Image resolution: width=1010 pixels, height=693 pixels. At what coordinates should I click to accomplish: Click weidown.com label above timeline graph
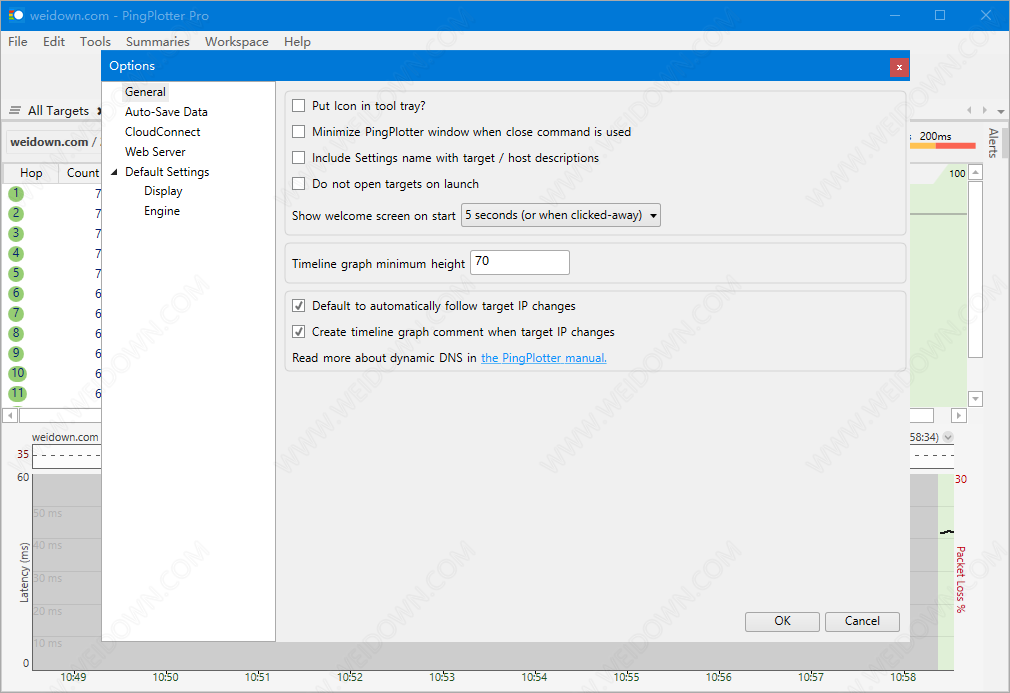(65, 437)
